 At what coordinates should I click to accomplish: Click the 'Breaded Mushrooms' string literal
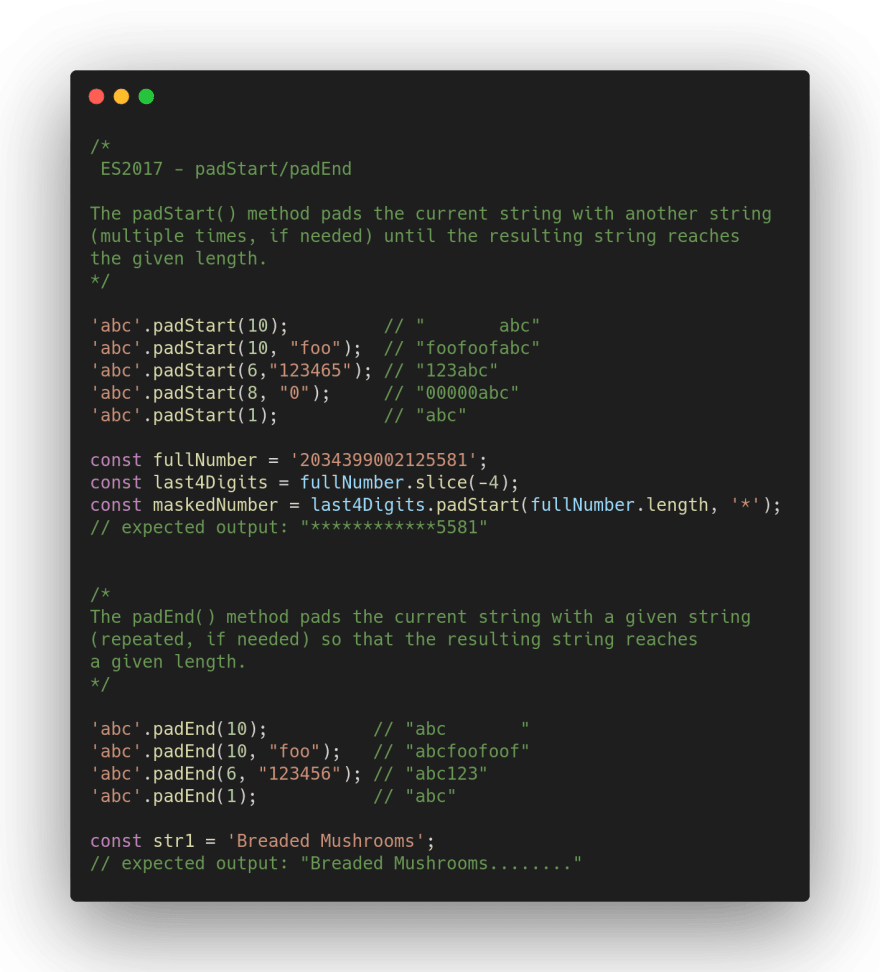(325, 841)
